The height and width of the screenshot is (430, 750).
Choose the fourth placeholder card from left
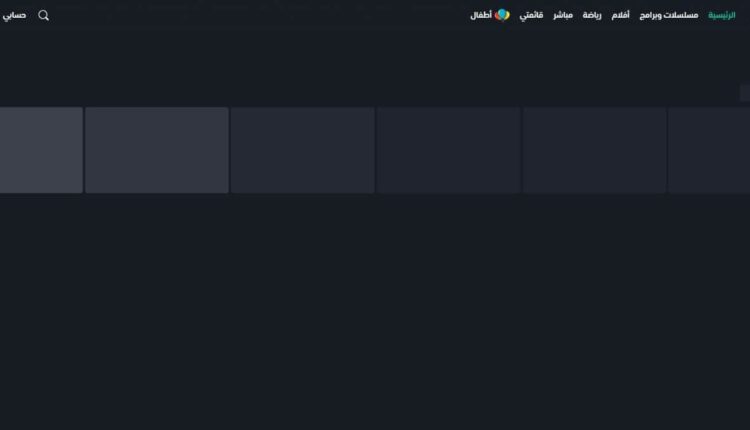pos(448,150)
